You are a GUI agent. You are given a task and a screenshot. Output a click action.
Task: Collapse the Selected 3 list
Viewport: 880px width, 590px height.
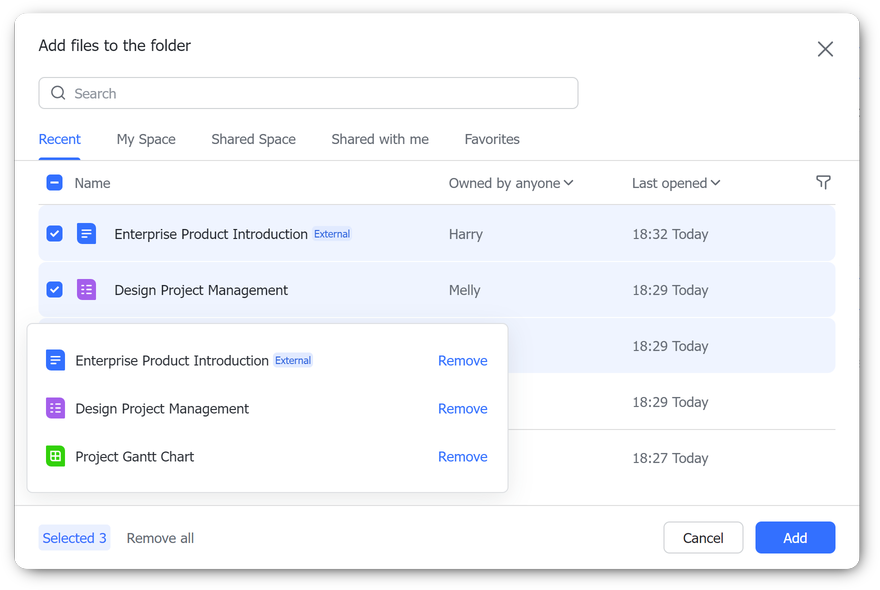point(74,538)
